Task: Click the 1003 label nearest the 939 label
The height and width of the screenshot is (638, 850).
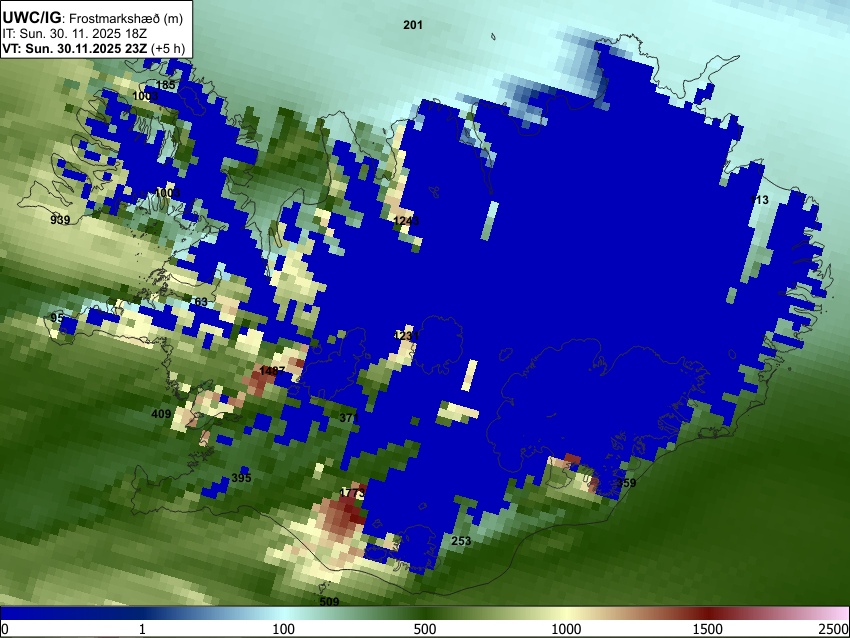Action: click(168, 193)
